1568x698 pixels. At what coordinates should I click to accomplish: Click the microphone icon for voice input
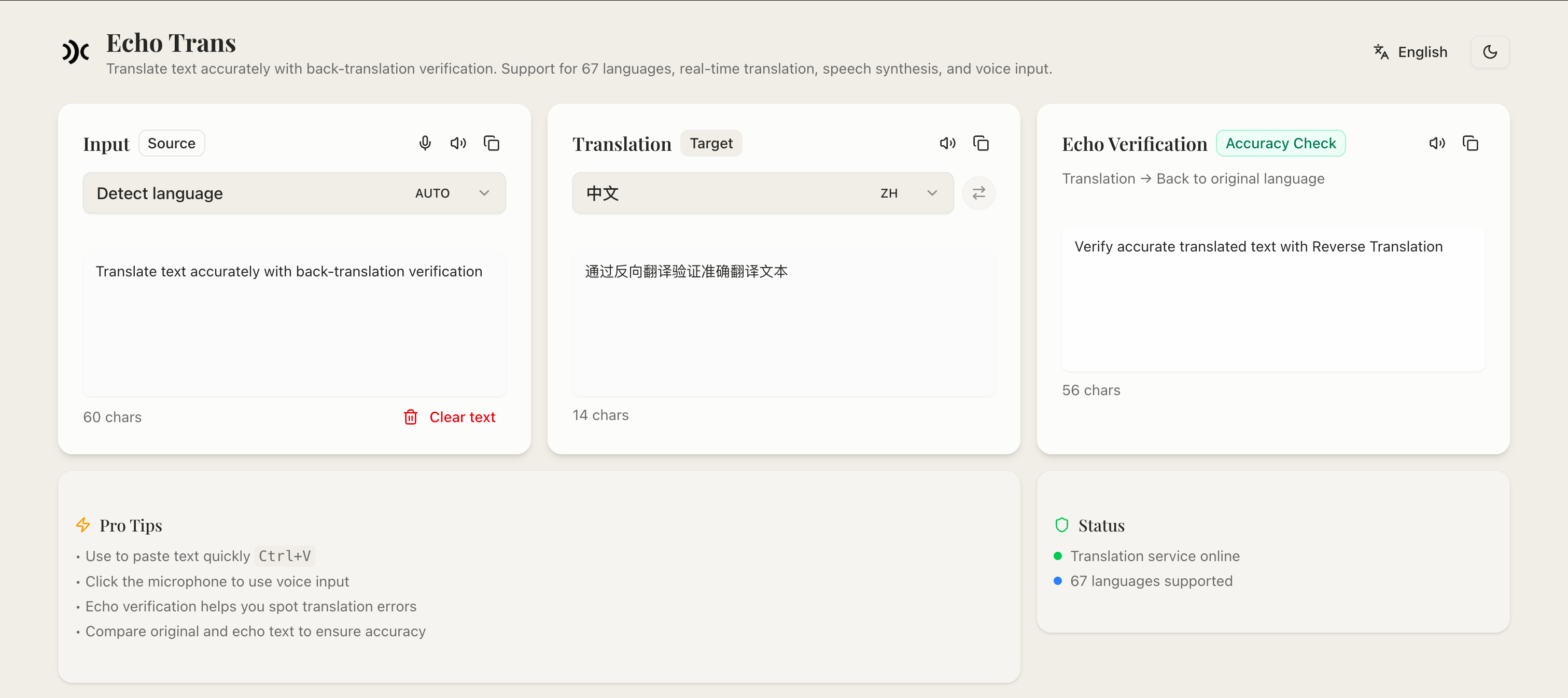(x=425, y=143)
